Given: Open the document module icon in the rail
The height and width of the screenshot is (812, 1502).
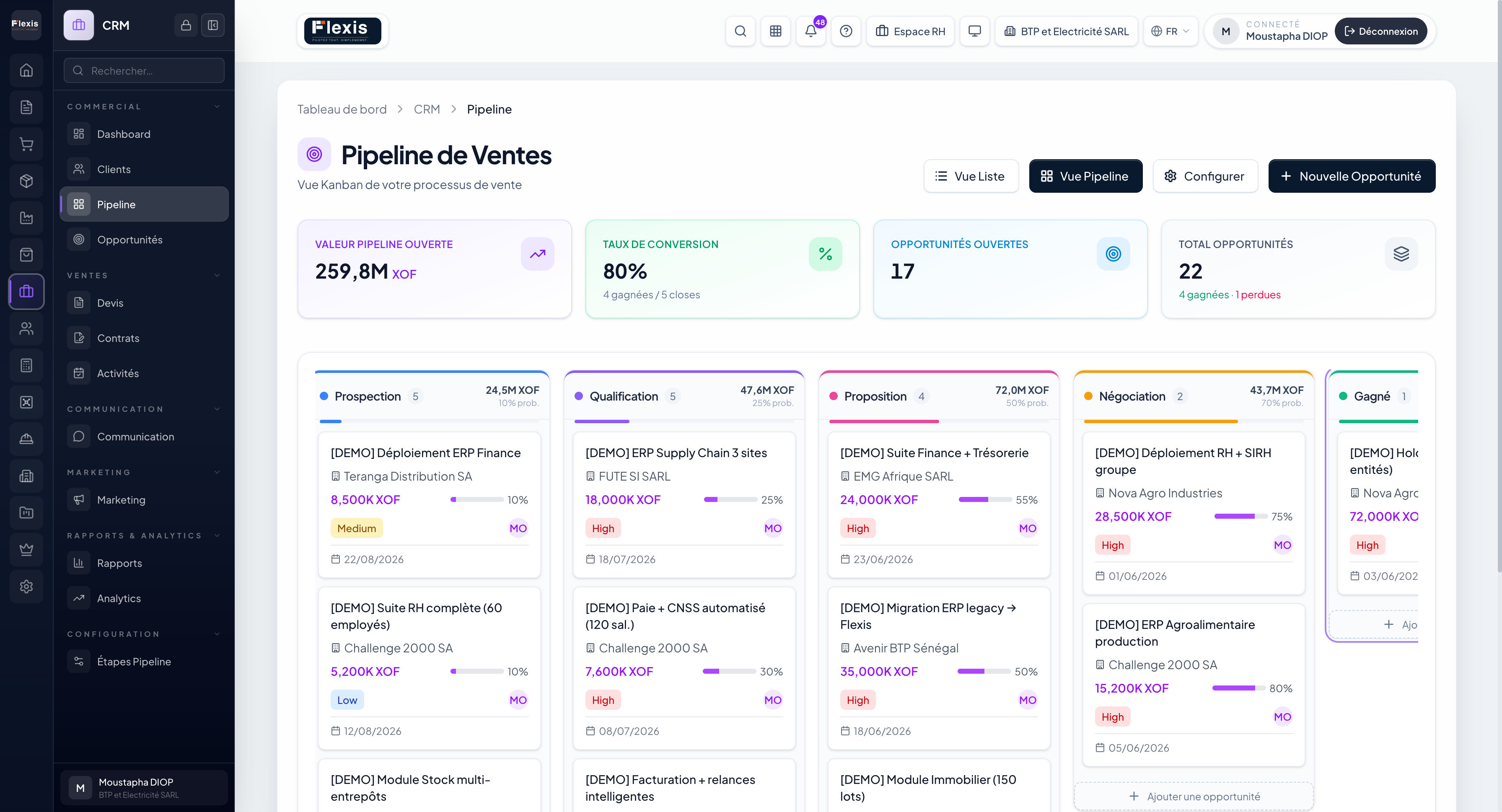Looking at the screenshot, I should (26, 107).
